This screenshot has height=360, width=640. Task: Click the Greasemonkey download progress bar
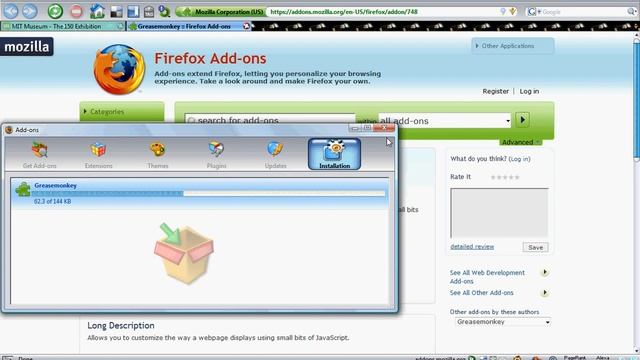point(209,193)
